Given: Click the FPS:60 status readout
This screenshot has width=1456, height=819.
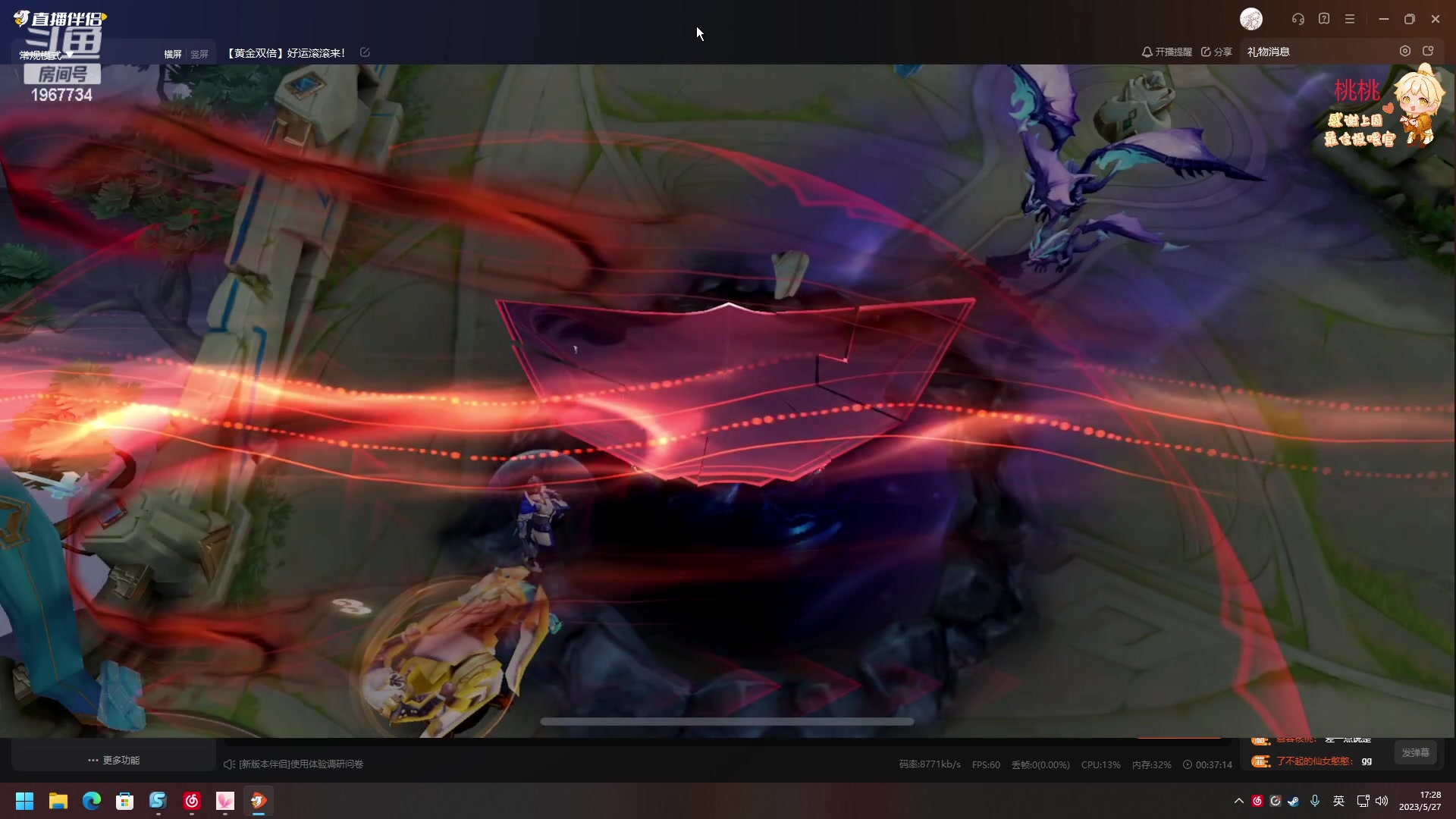Looking at the screenshot, I should 986,764.
